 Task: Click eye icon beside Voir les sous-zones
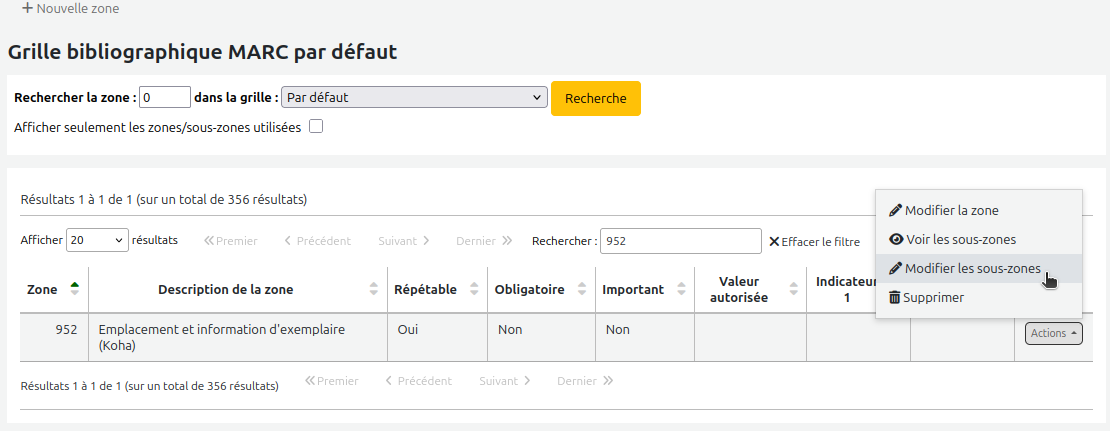pos(896,239)
